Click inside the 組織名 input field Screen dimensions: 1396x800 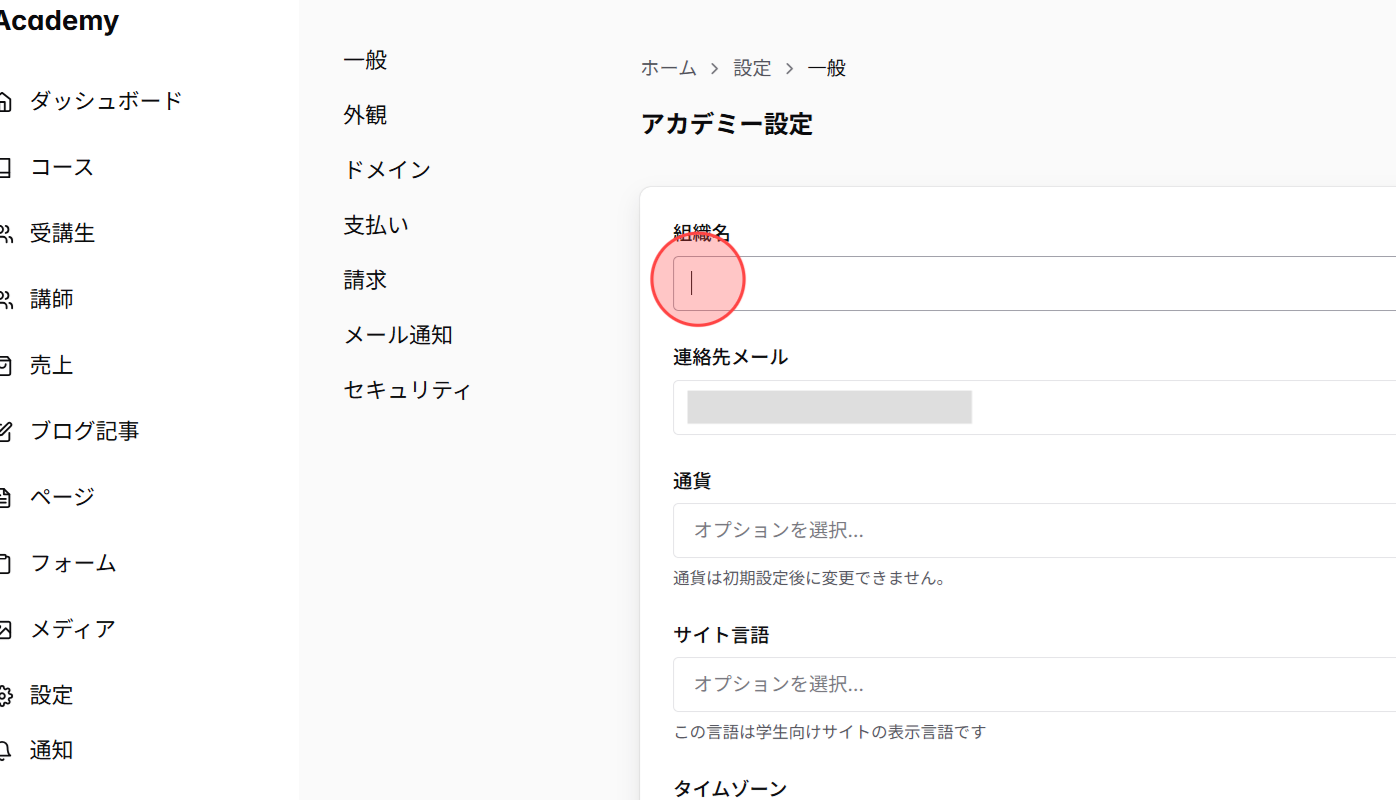[900, 281]
